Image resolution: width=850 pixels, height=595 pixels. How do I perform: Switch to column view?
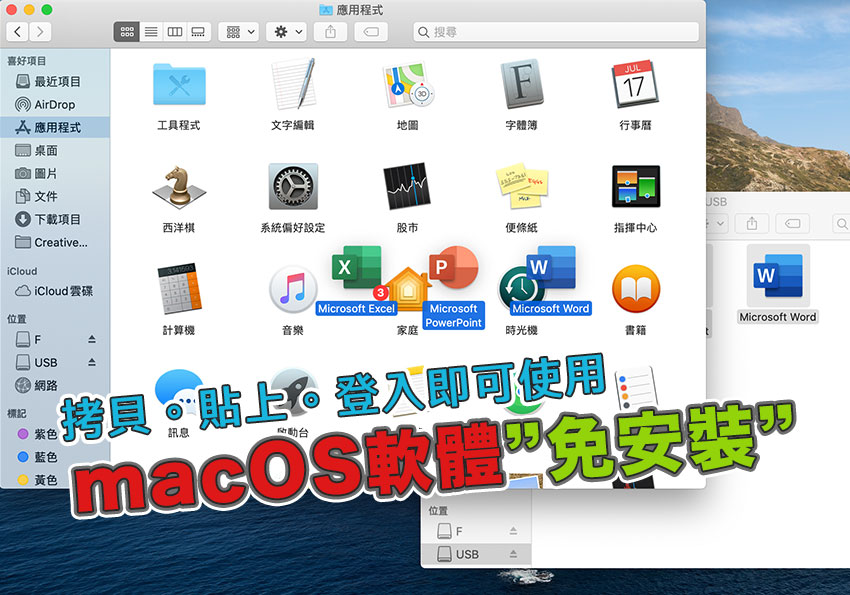[175, 32]
